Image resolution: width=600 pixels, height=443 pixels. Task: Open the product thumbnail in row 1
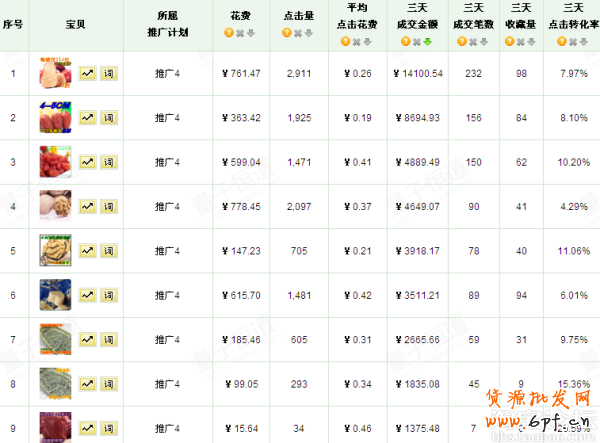tap(55, 74)
